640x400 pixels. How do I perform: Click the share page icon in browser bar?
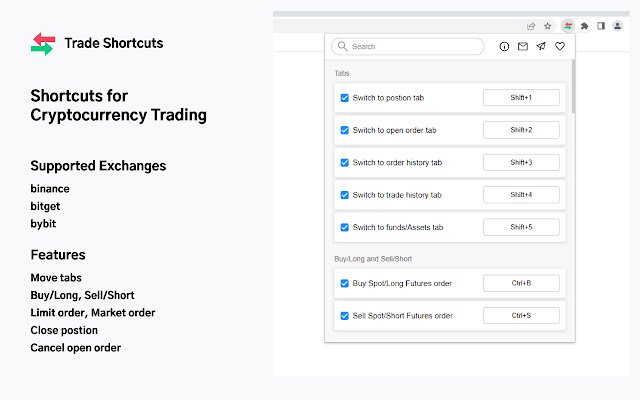coord(531,27)
